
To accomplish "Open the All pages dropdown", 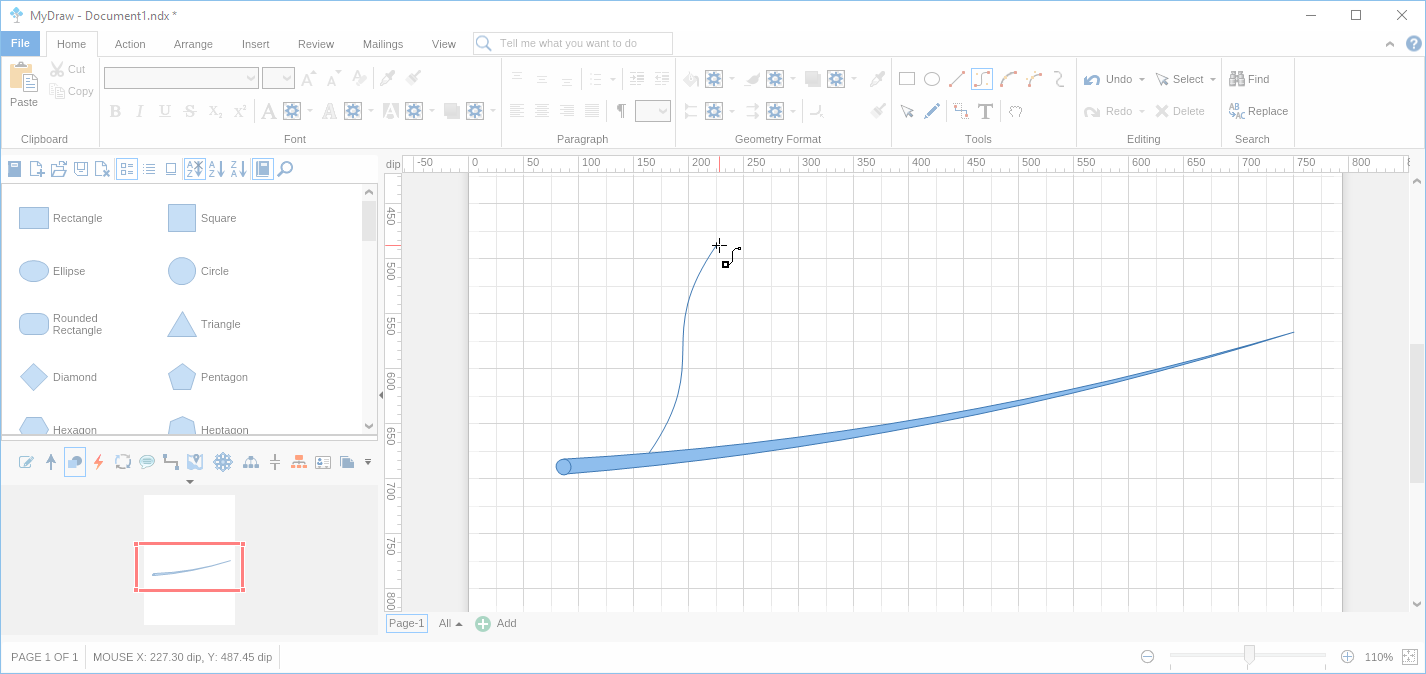I will click(x=450, y=623).
